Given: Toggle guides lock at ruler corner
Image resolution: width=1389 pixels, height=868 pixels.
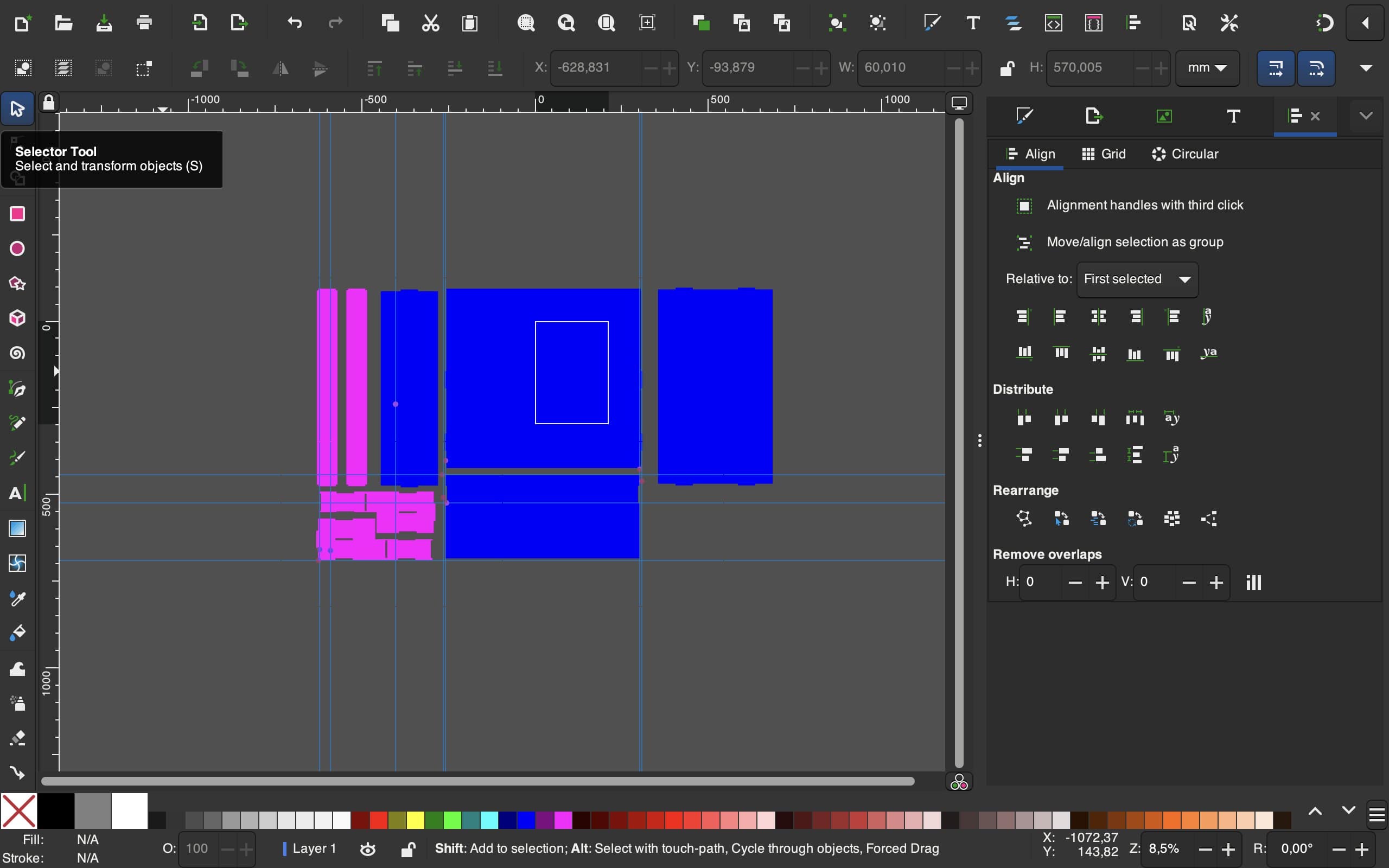Looking at the screenshot, I should click(49, 102).
